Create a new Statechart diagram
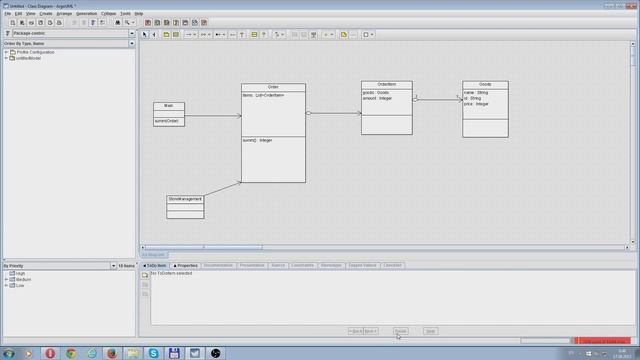Screen dimensions: 640x360 (185, 22)
